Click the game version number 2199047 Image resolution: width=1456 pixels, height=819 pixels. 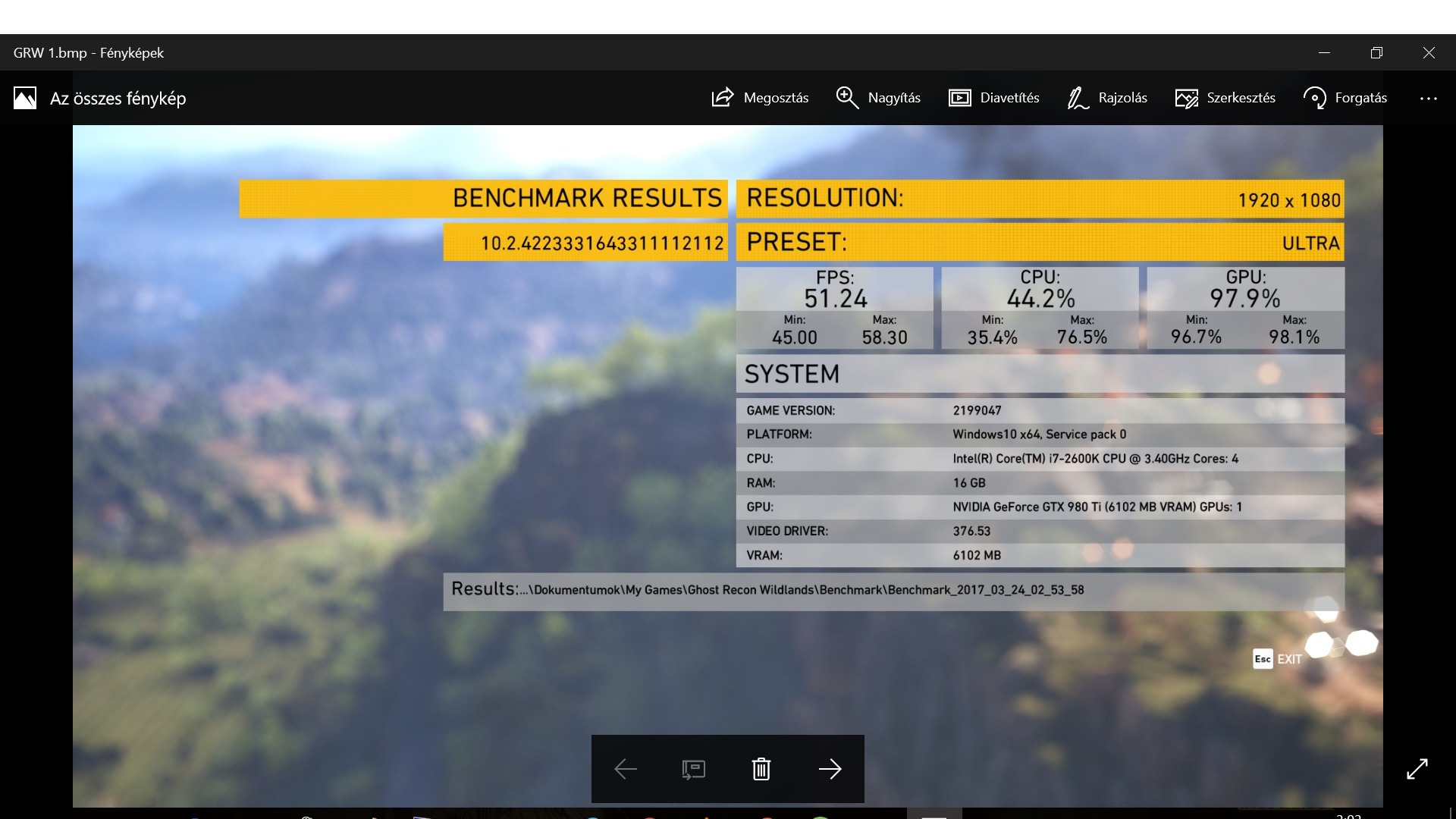977,410
